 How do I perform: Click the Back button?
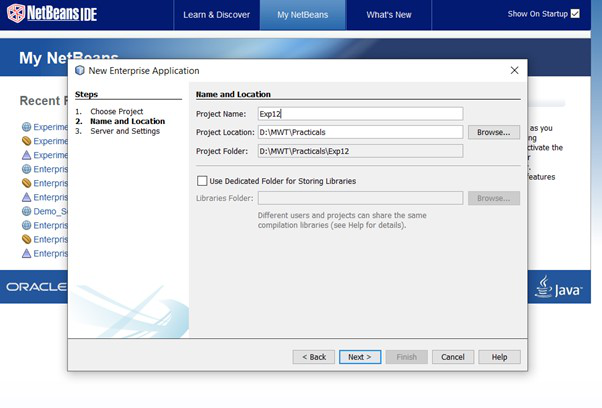click(314, 357)
